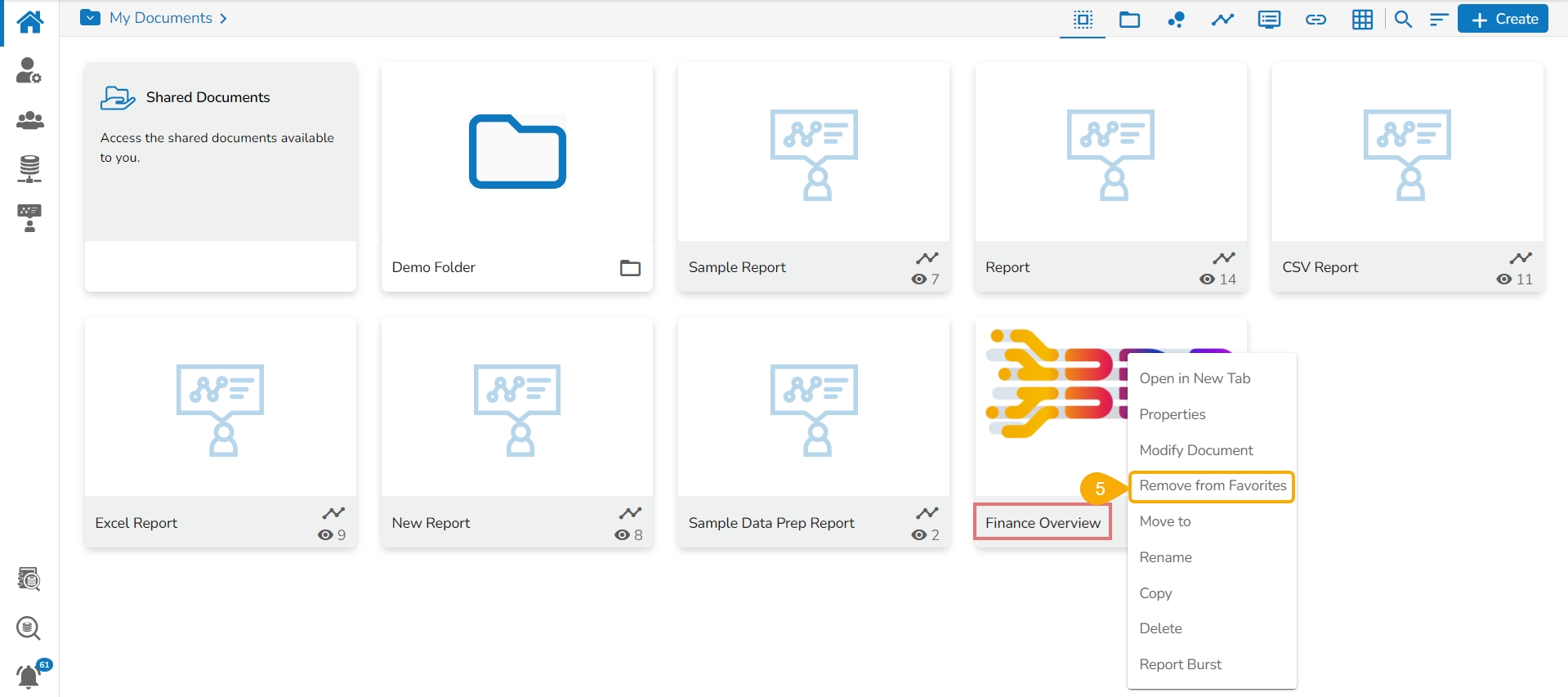
Task: Open the user settings icon in sidebar
Action: [29, 71]
